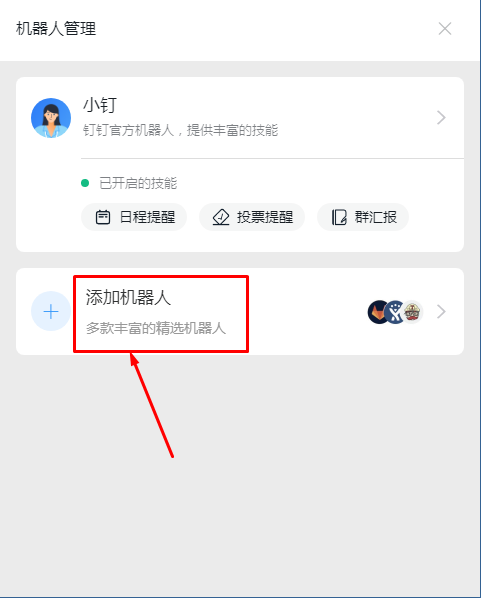The height and width of the screenshot is (598, 481).
Task: Click the 多款丰富的精选机器人 subtitle
Action: click(156, 328)
